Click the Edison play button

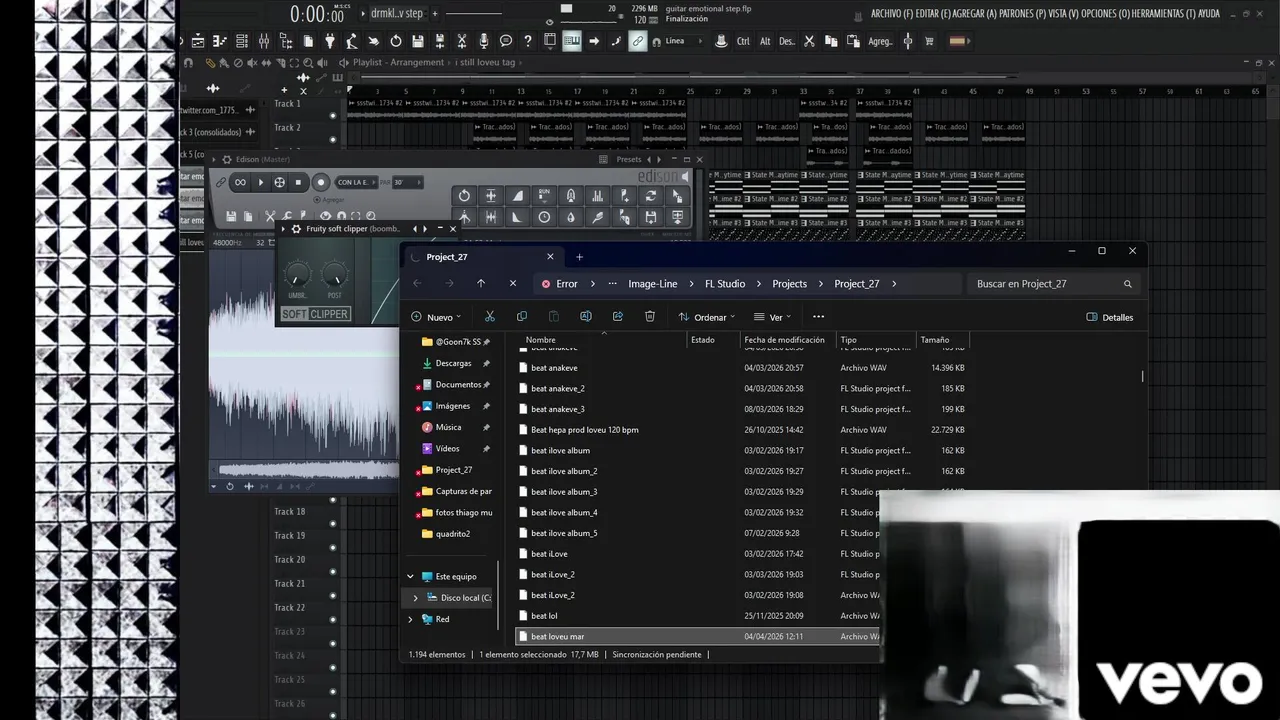tap(261, 182)
